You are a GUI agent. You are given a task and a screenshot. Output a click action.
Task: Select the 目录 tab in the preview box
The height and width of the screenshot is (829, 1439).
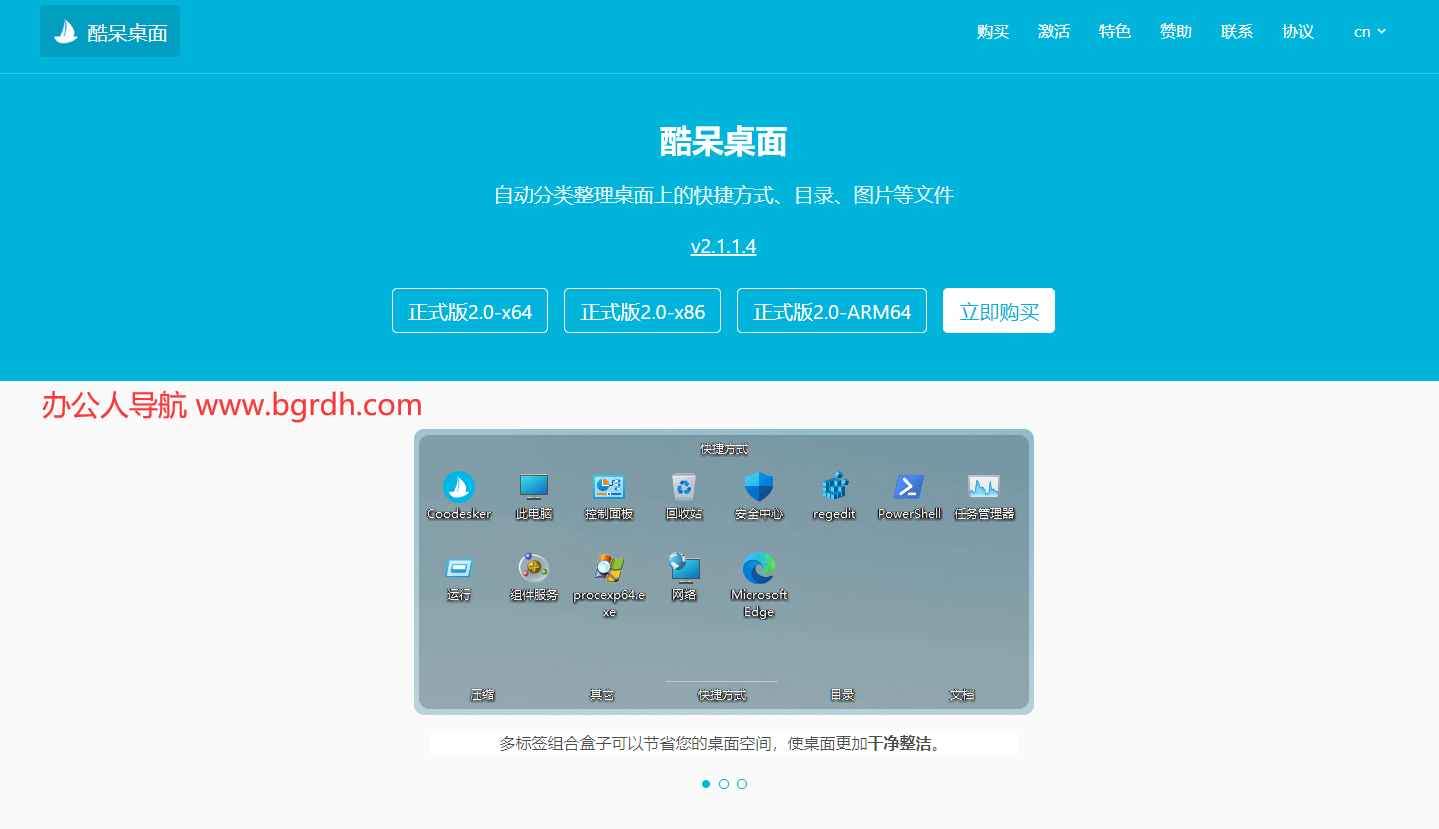[842, 695]
